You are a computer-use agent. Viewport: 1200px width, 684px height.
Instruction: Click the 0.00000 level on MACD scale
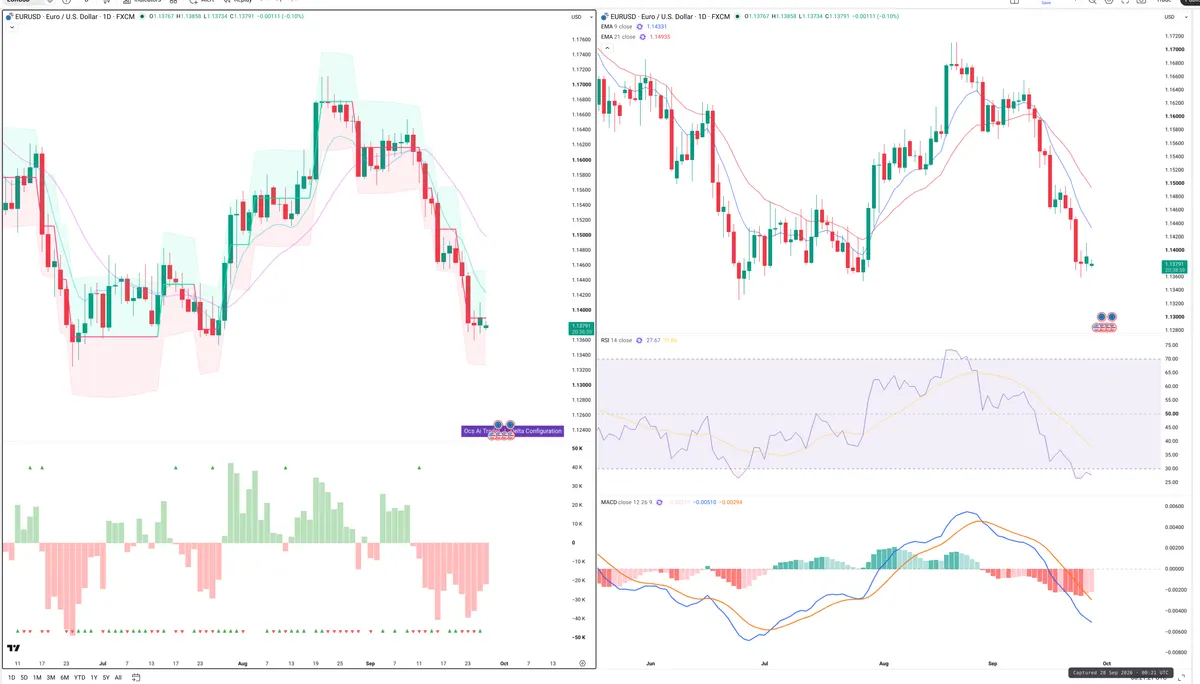(1174, 568)
